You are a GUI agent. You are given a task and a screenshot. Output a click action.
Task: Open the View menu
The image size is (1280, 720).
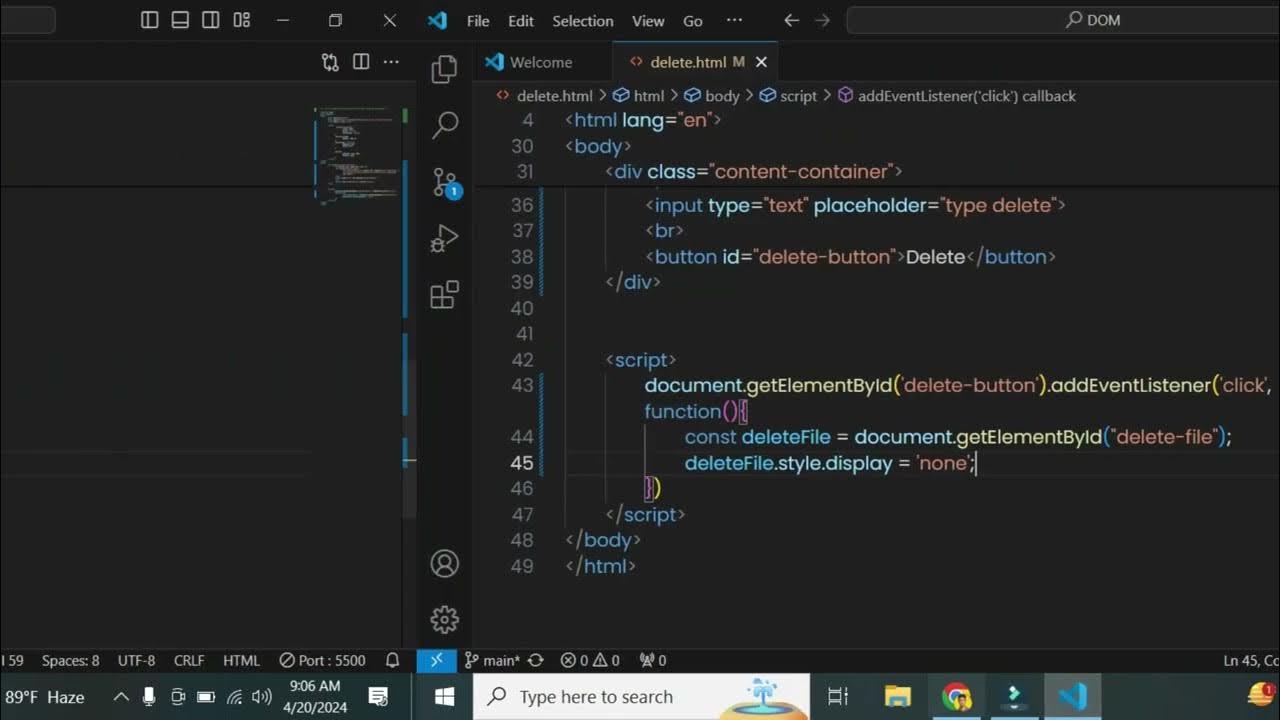648,20
